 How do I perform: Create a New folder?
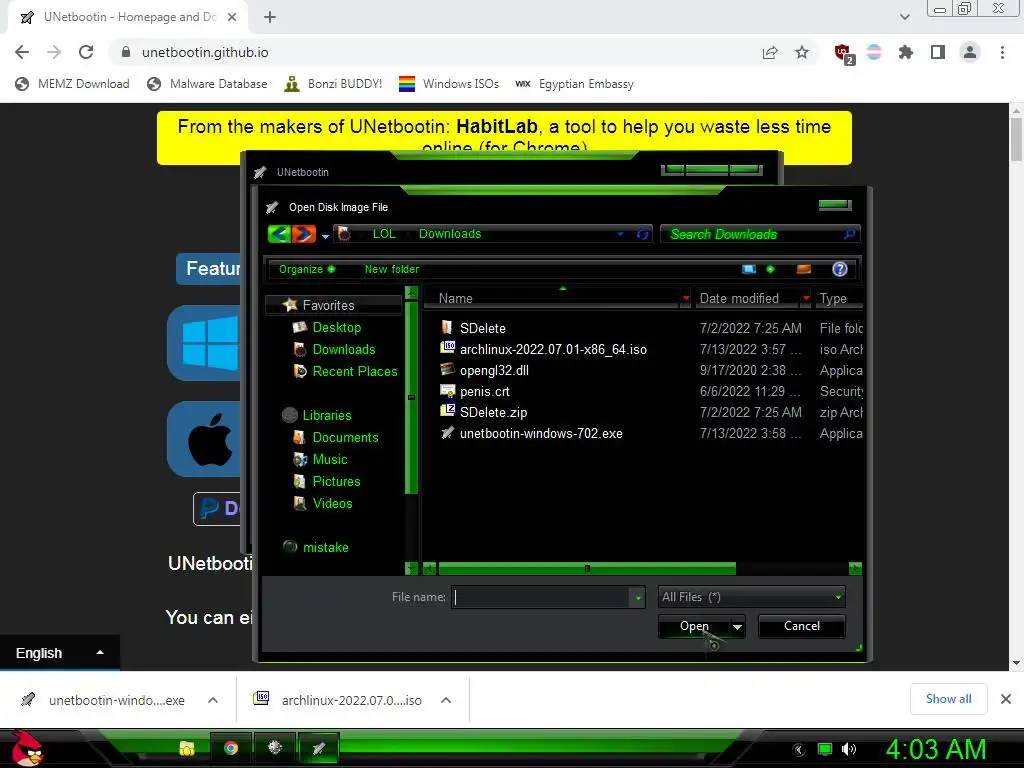click(392, 269)
